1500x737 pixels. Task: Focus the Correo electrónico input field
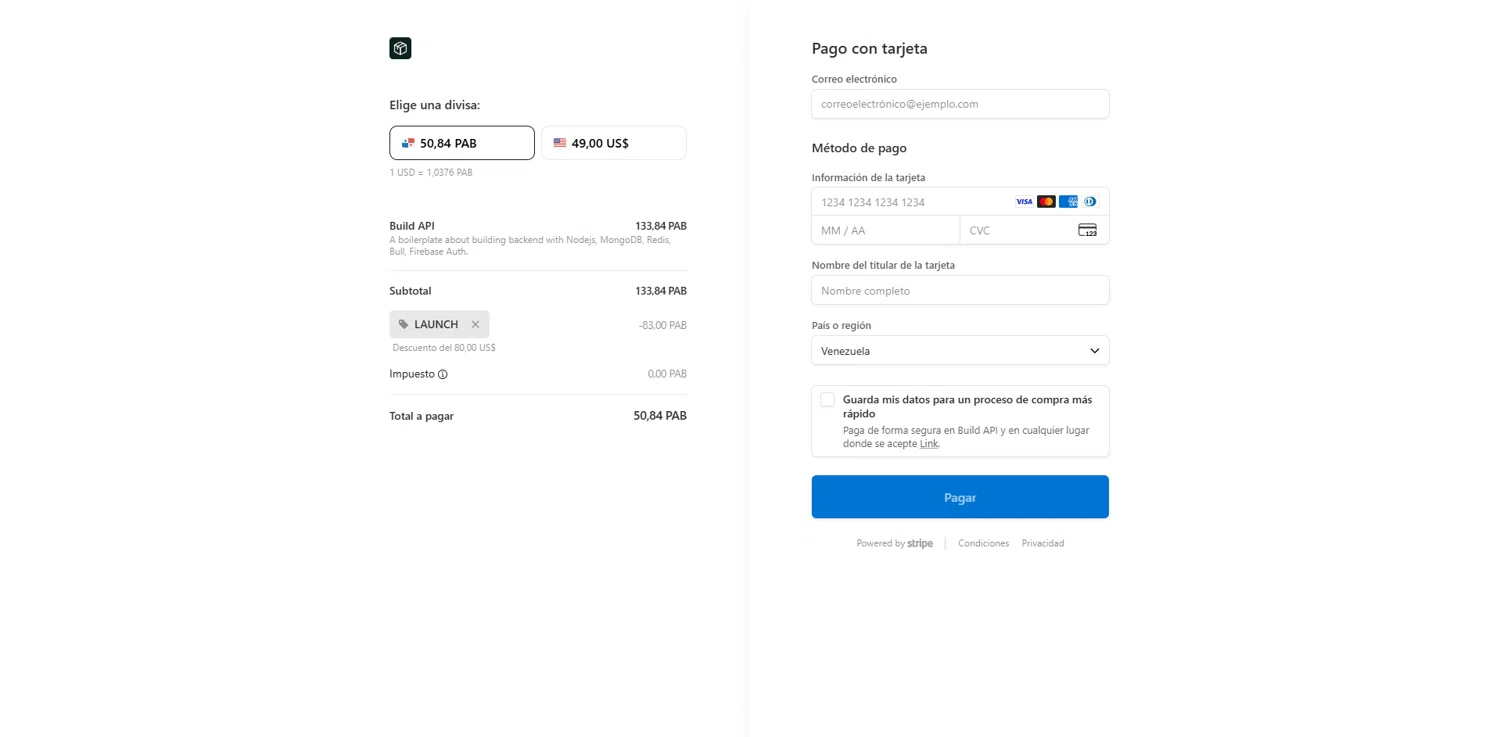click(960, 104)
